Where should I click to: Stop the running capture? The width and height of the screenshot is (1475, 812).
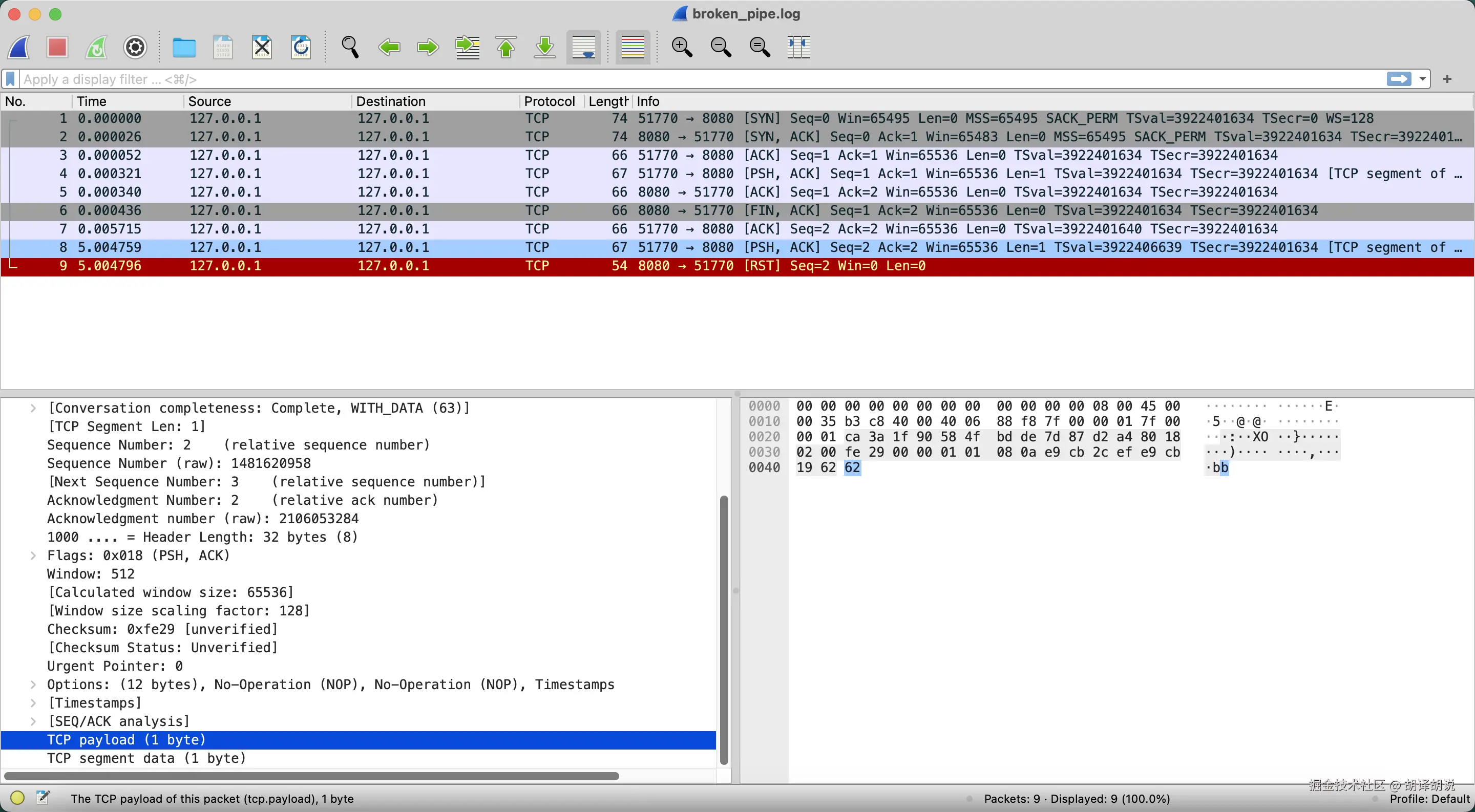click(x=57, y=47)
